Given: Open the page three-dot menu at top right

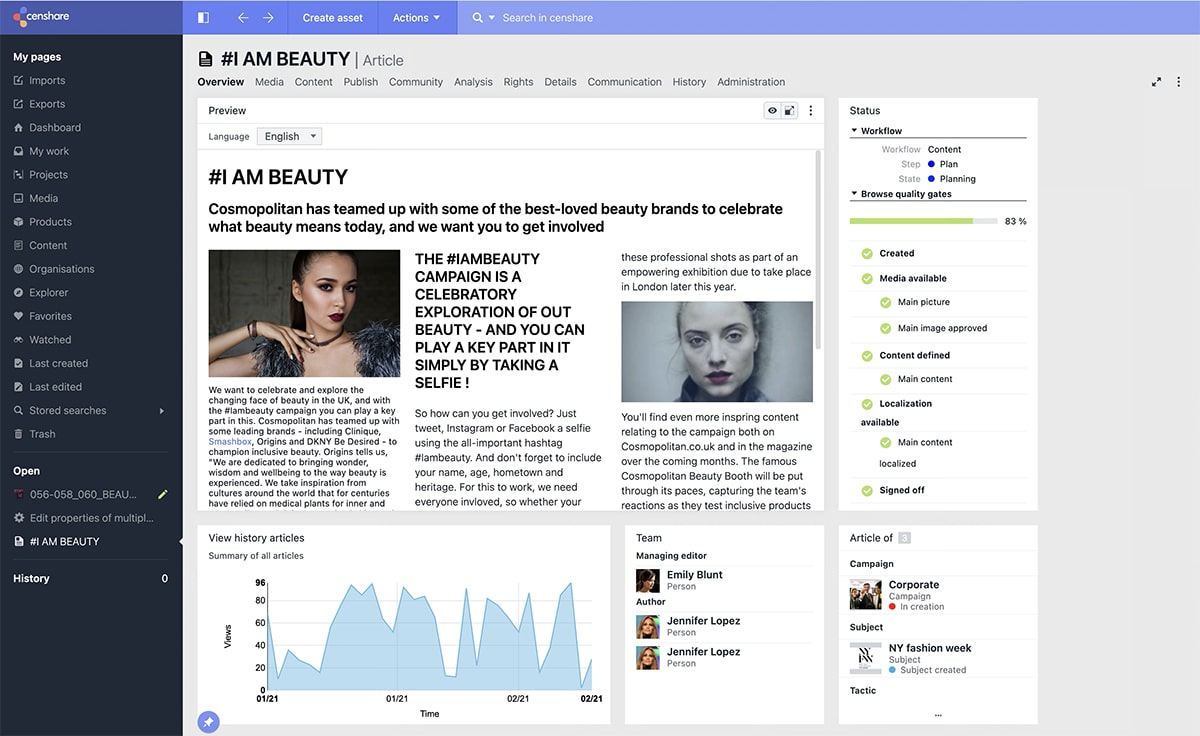Looking at the screenshot, I should pyautogui.click(x=1180, y=82).
